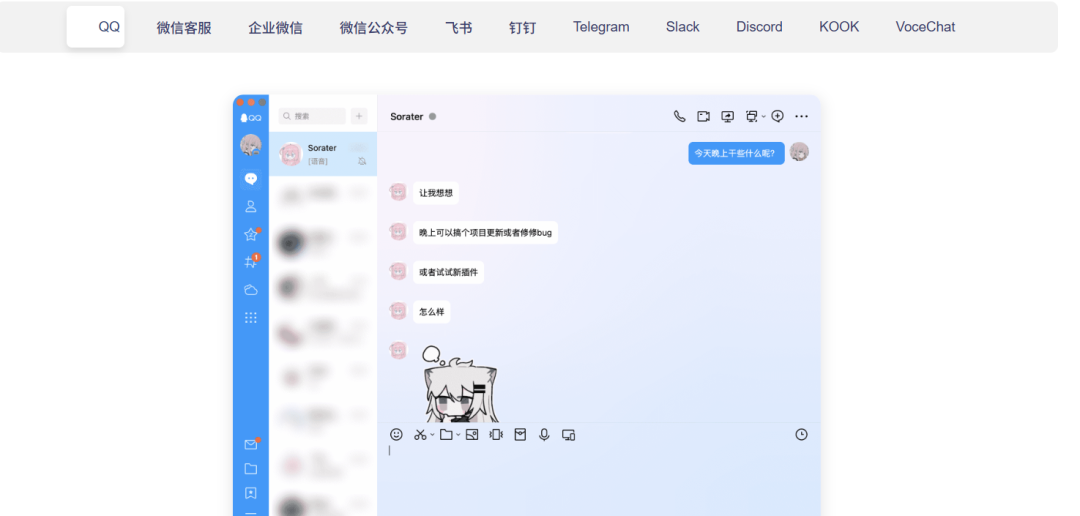Viewport: 1080px width, 516px height.
Task: Click the monitor and phone devices icon
Action: pos(568,435)
